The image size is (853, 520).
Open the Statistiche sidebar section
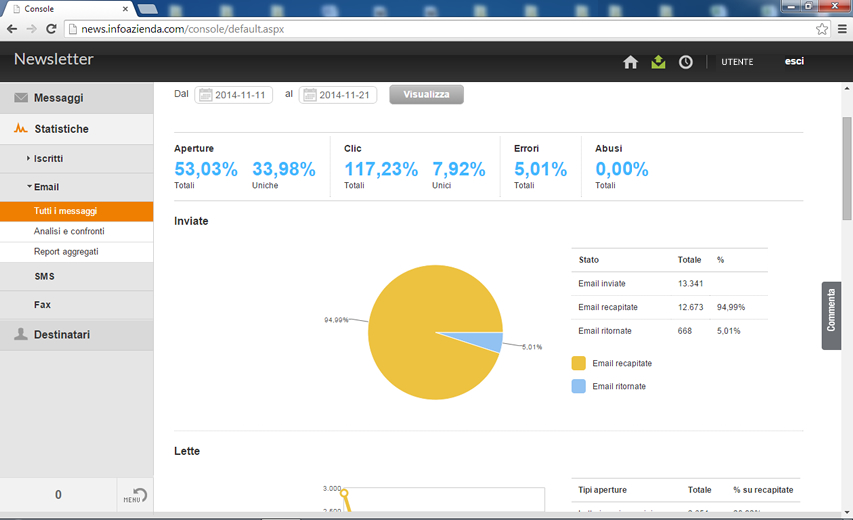61,129
